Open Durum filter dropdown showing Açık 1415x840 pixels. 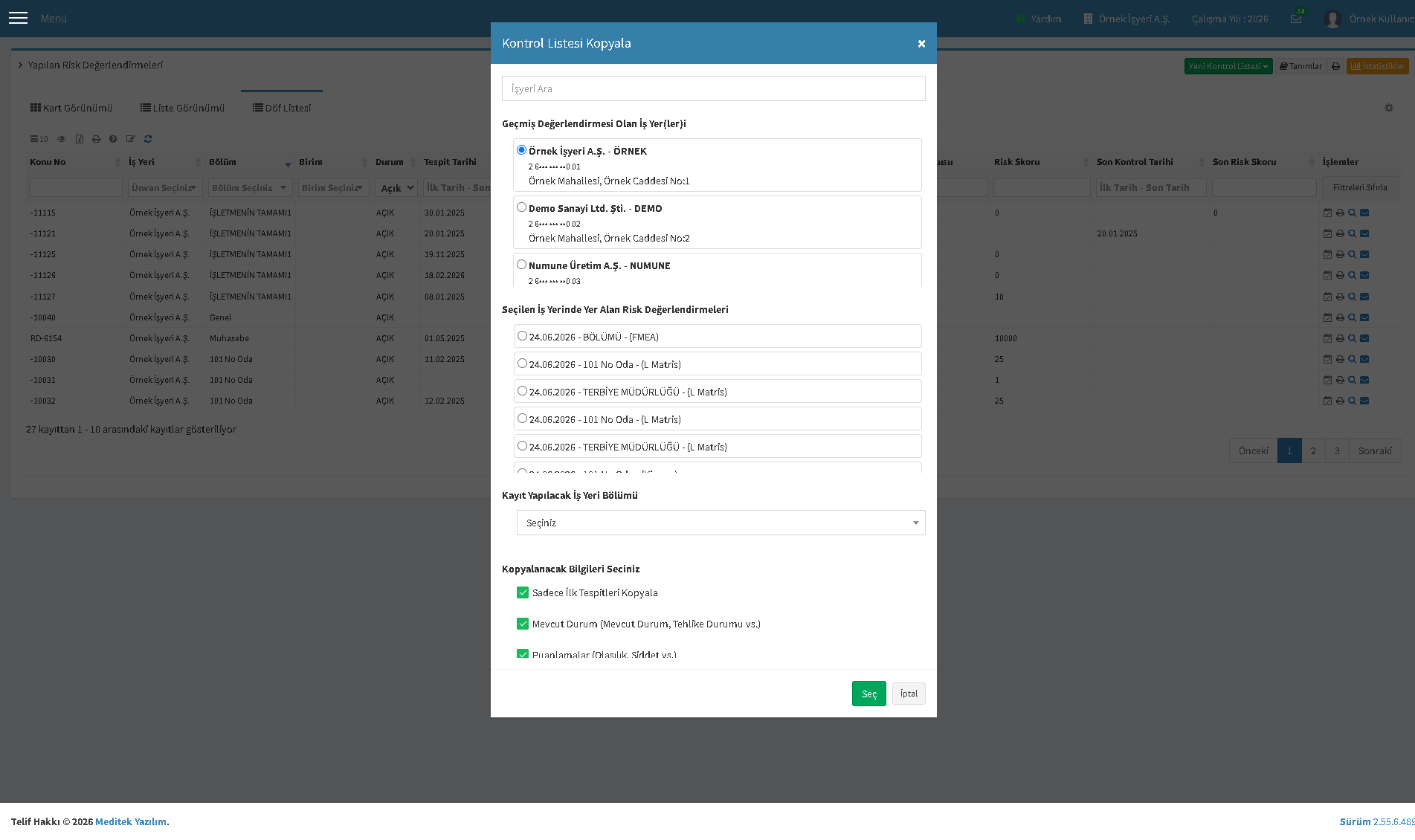[396, 188]
